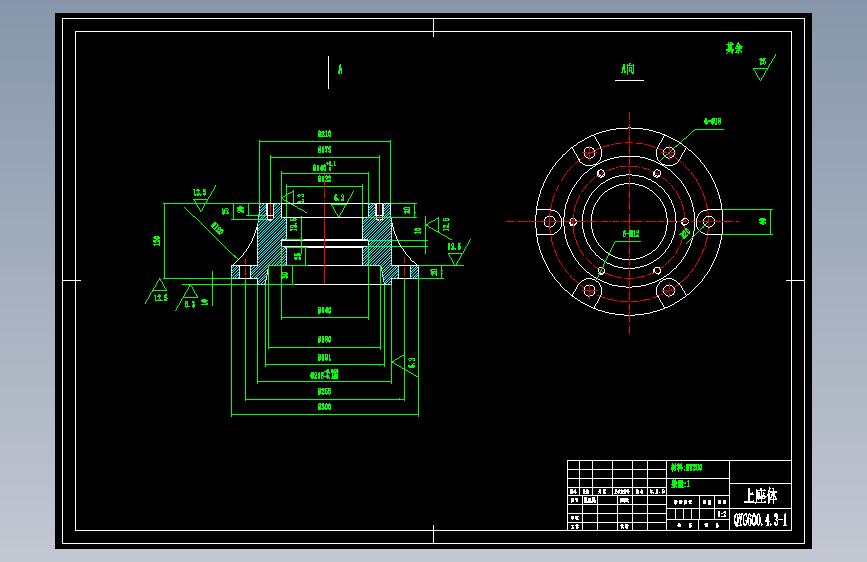This screenshot has height=562, width=867.
Task: Click the Ø122 dimension above the section view
Action: tap(325, 179)
